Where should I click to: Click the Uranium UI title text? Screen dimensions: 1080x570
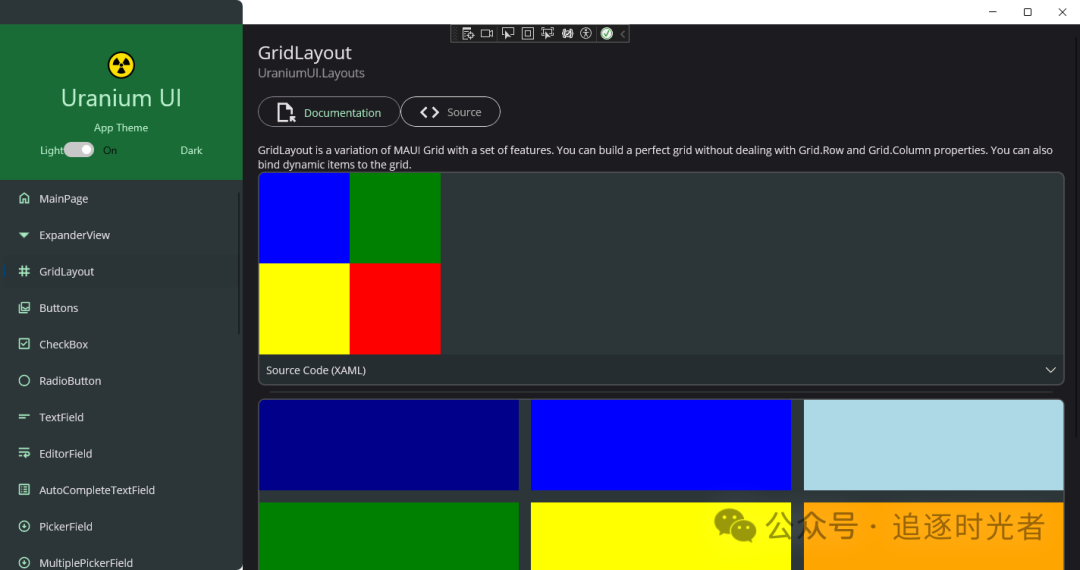pyautogui.click(x=121, y=98)
